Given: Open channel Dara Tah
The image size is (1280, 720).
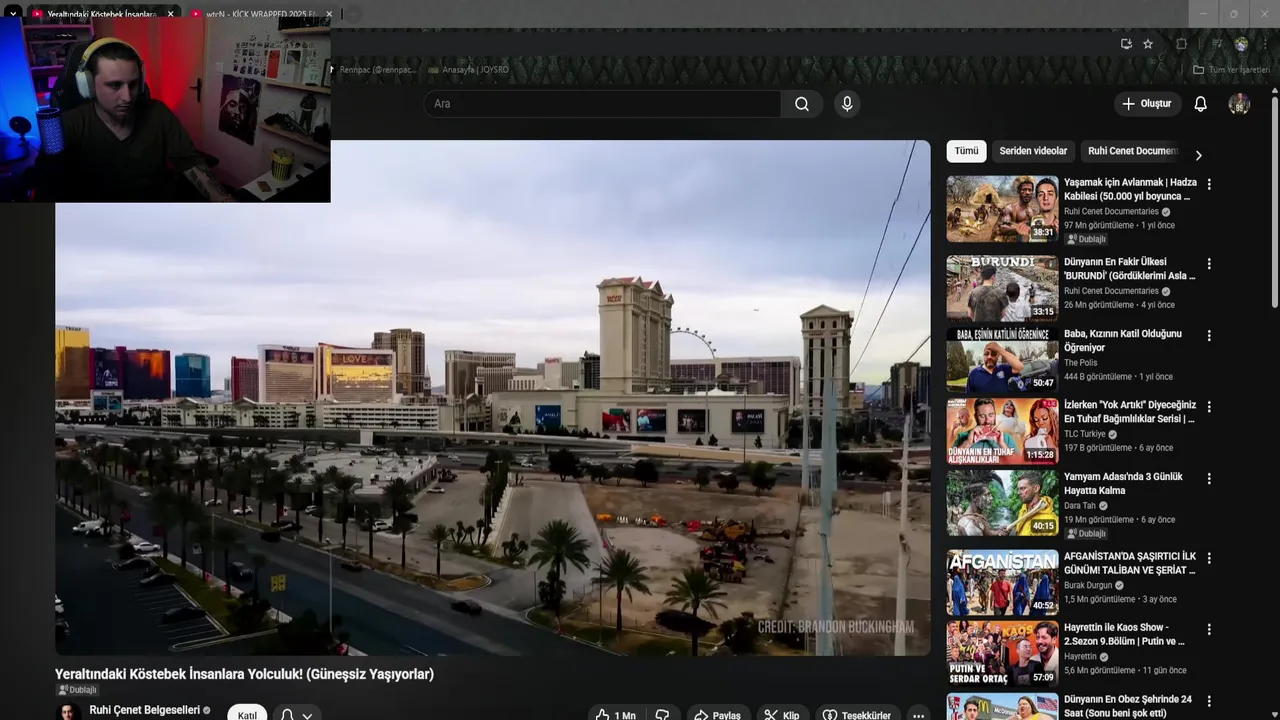Looking at the screenshot, I should click(x=1080, y=506).
